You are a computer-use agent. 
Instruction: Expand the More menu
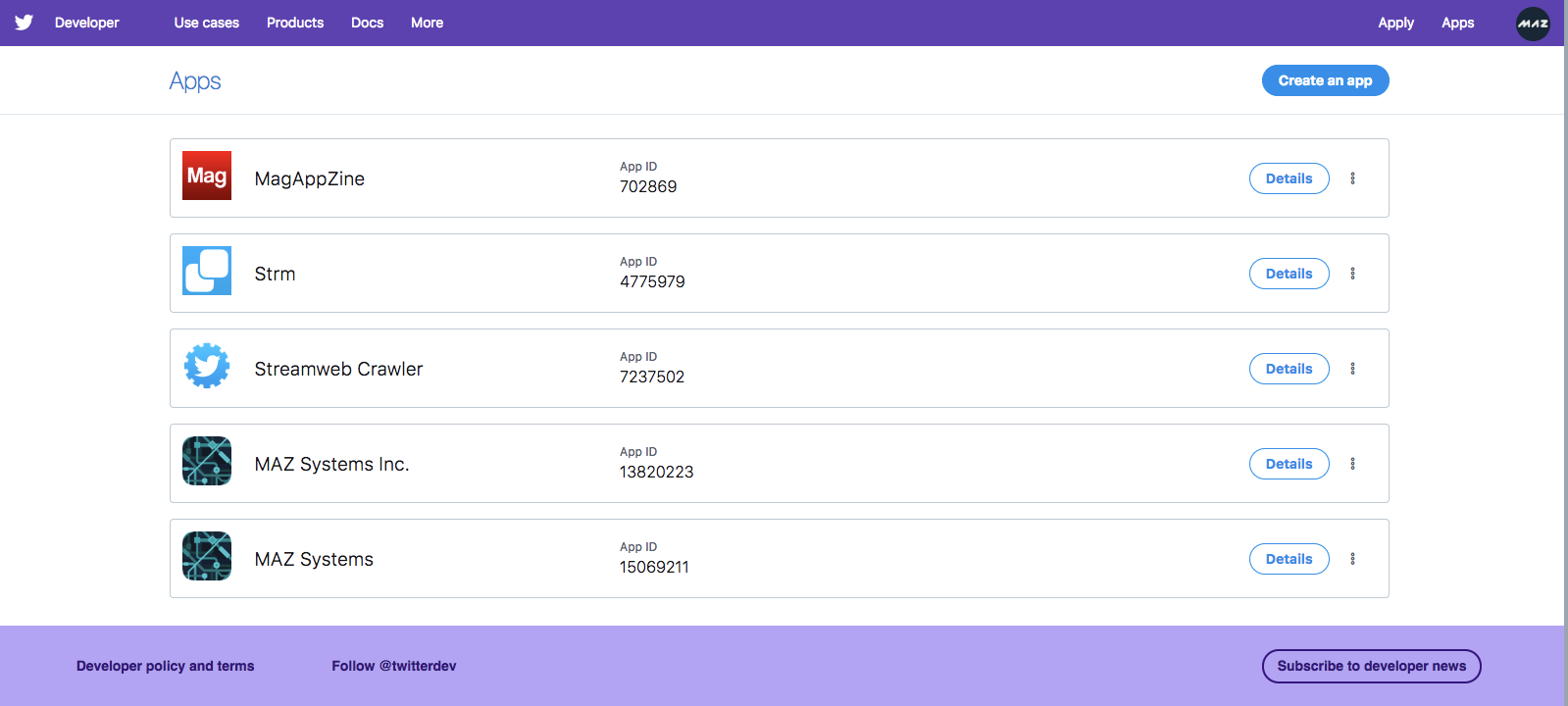427,23
